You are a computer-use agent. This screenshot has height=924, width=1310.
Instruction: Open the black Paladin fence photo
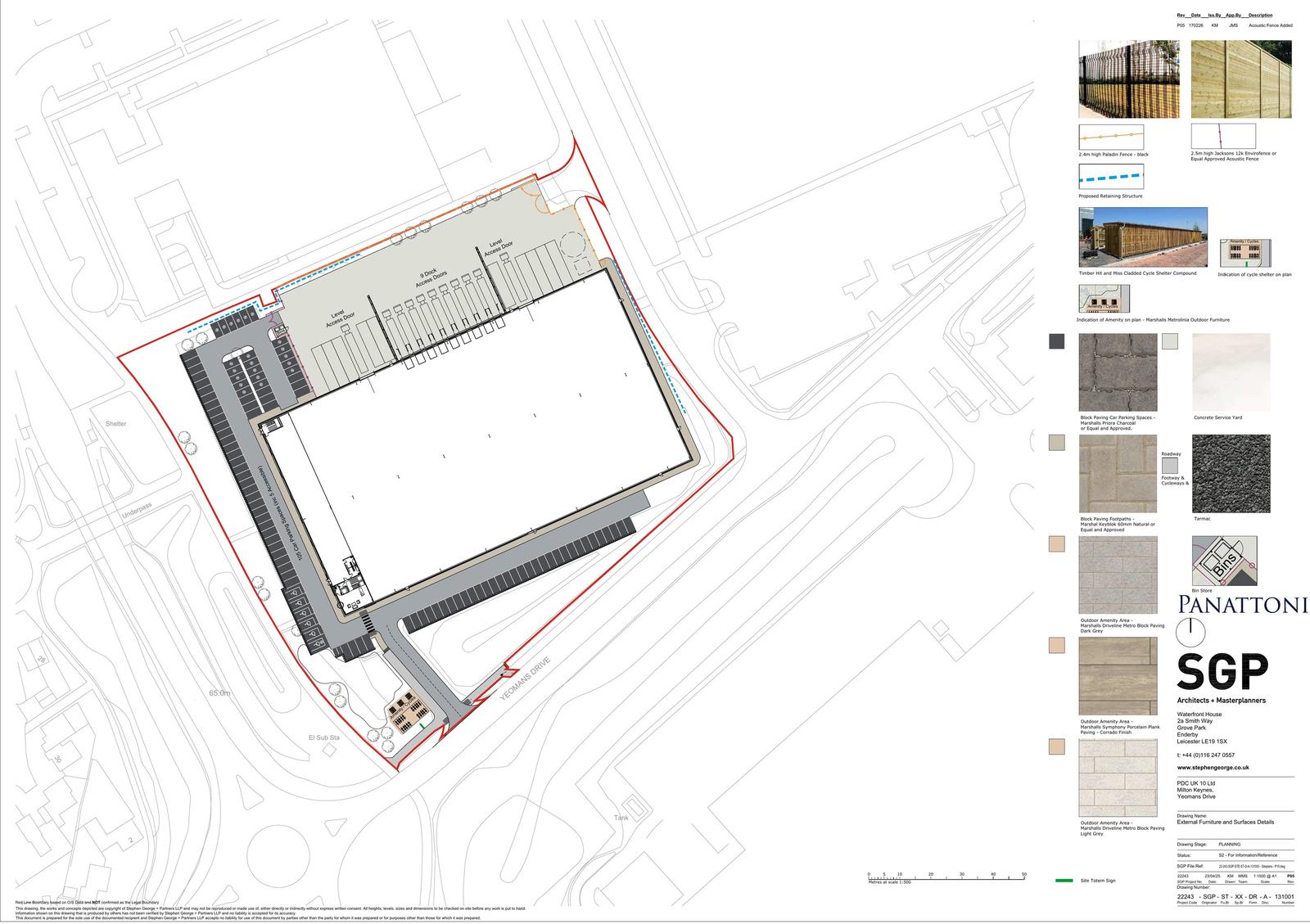(x=1128, y=79)
